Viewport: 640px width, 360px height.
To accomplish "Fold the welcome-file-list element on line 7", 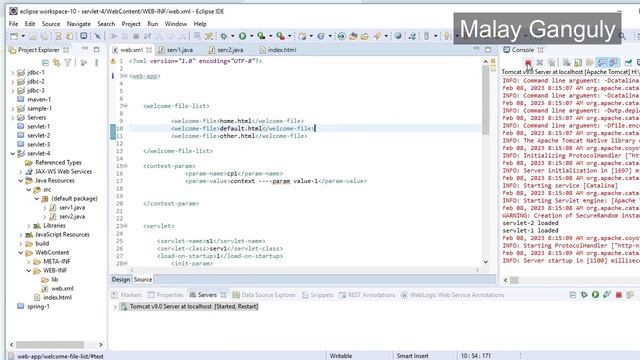I will point(125,106).
